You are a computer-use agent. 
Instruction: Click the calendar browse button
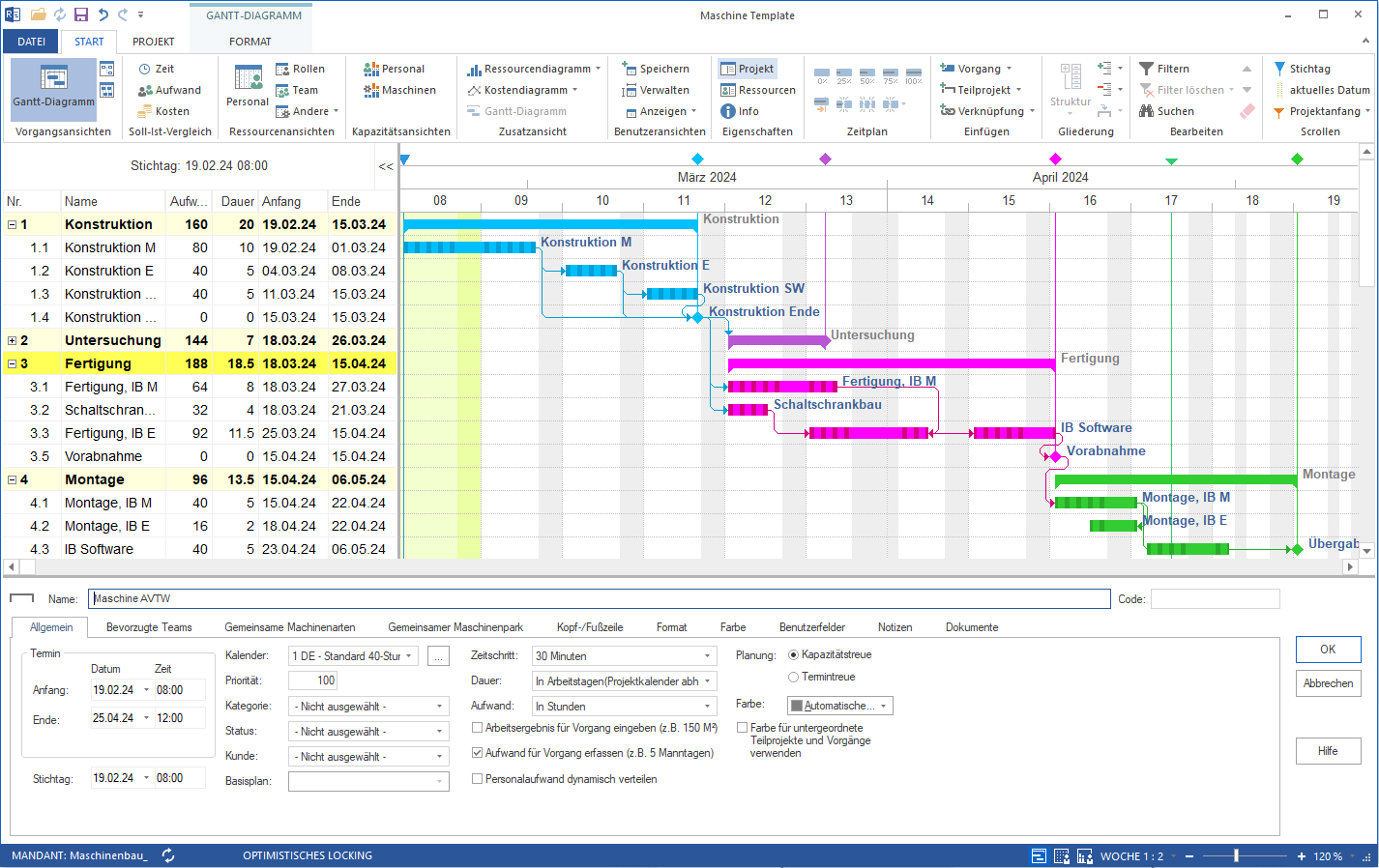(x=439, y=655)
